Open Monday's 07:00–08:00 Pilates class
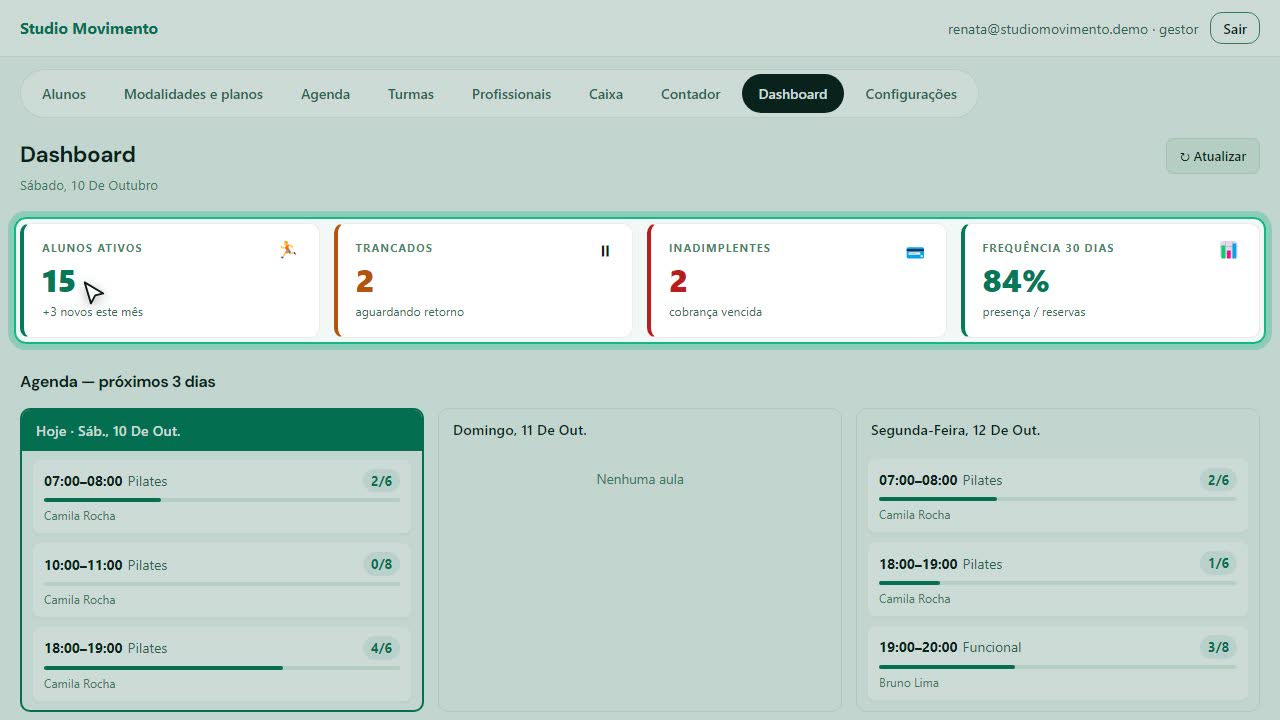Viewport: 1280px width, 720px height. [x=1057, y=496]
